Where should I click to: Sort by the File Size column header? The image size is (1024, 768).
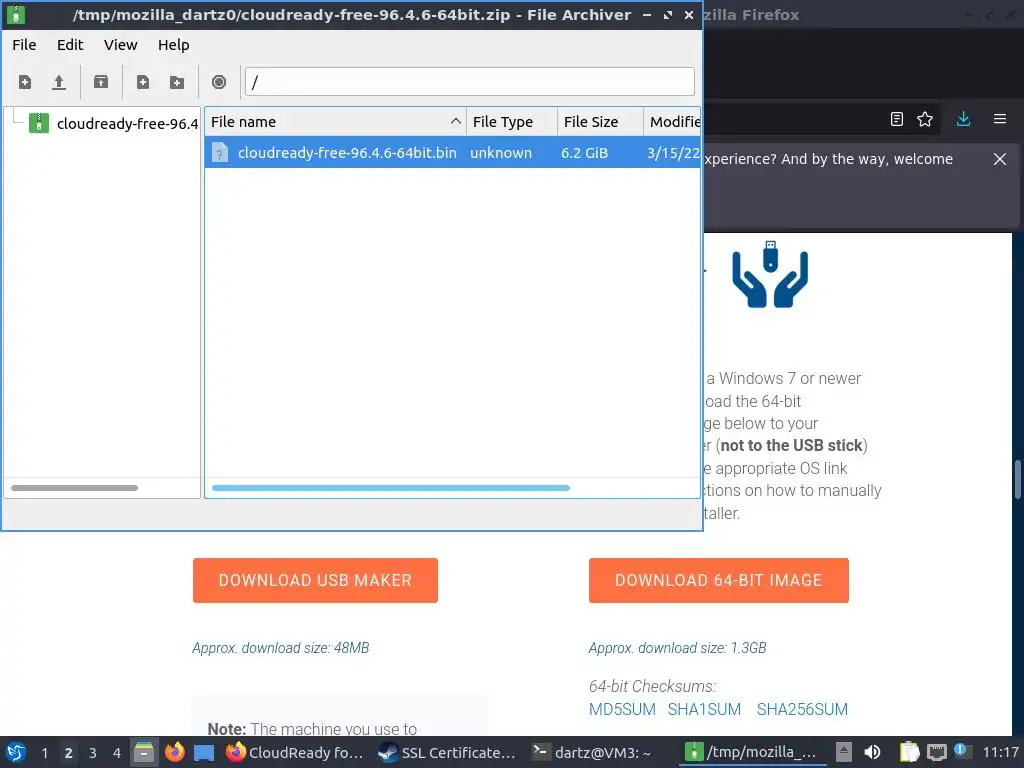point(600,122)
